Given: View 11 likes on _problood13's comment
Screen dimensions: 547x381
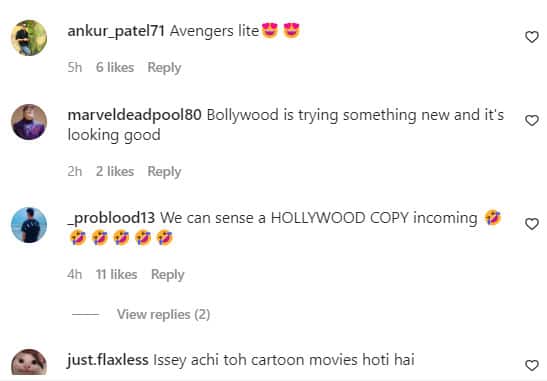Looking at the screenshot, I should [117, 275].
